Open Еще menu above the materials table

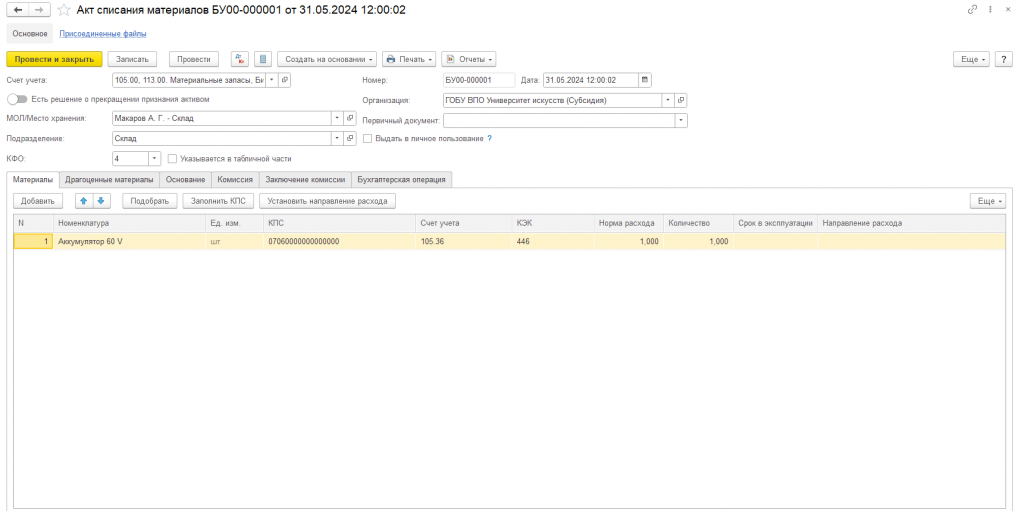click(x=987, y=201)
